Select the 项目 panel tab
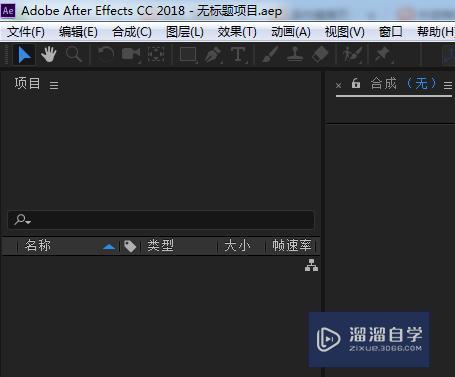The image size is (455, 377). 27,83
